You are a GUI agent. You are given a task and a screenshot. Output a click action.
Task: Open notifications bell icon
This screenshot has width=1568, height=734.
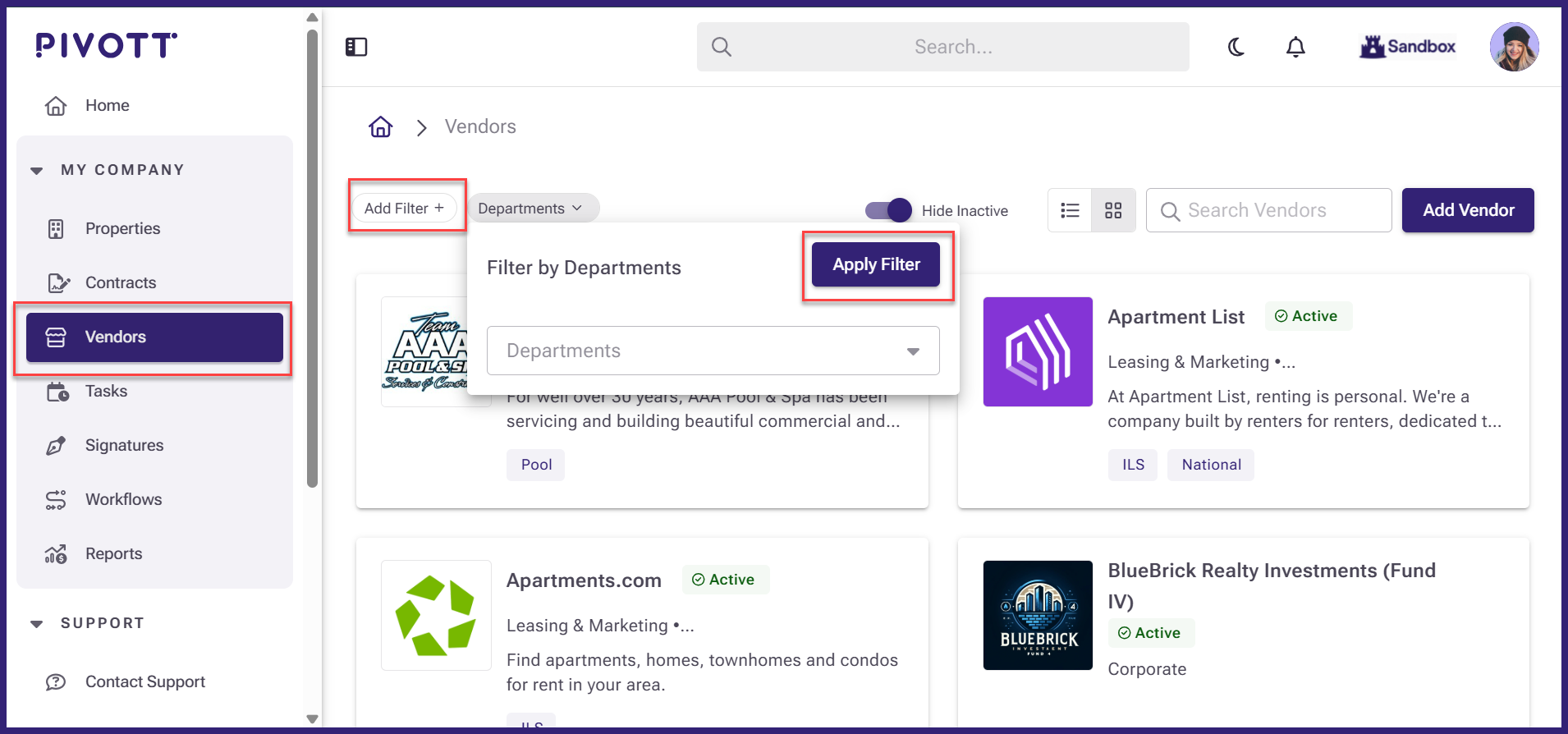1295,47
